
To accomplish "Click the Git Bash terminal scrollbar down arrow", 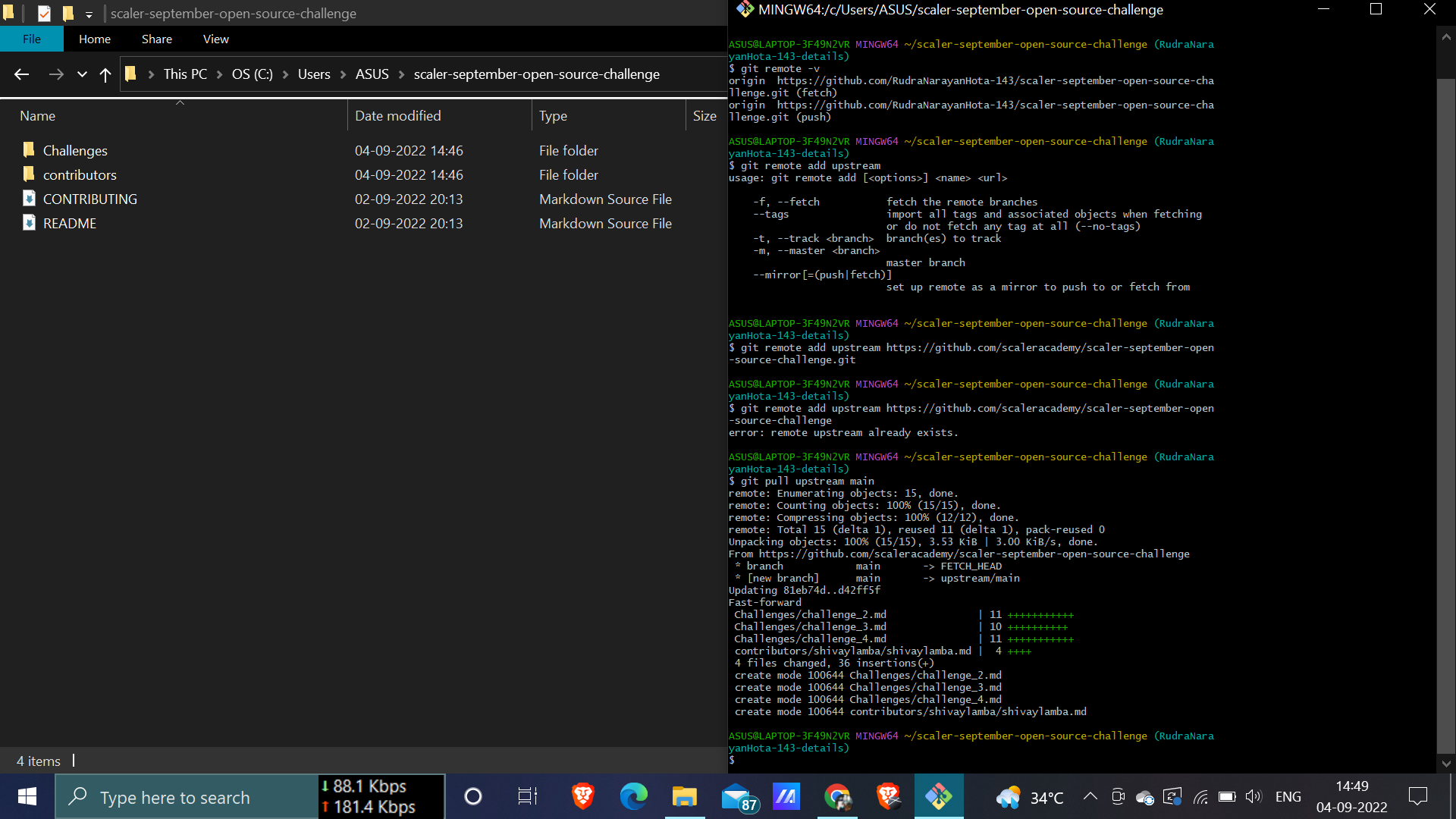I will [x=1445, y=764].
